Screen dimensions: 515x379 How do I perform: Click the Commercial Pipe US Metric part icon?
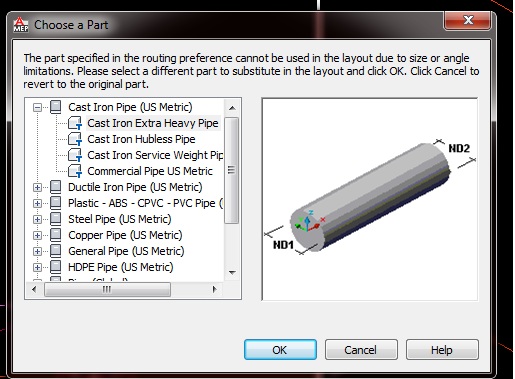pyautogui.click(x=75, y=171)
